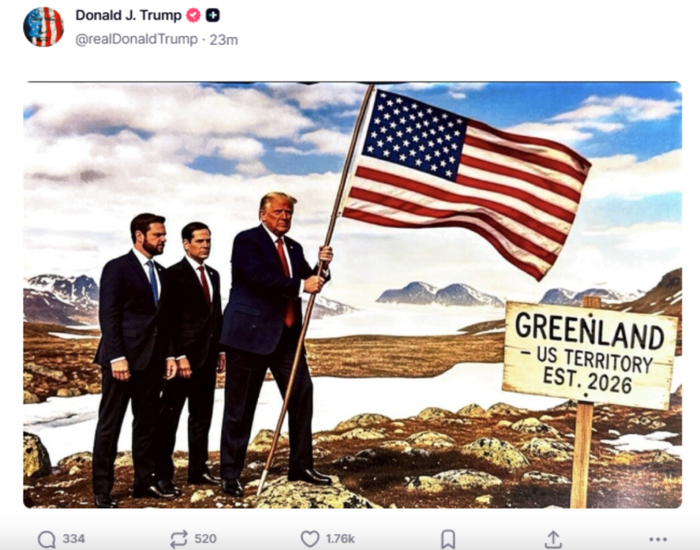Open the posted image in full view
This screenshot has width=700, height=550.
click(352, 295)
